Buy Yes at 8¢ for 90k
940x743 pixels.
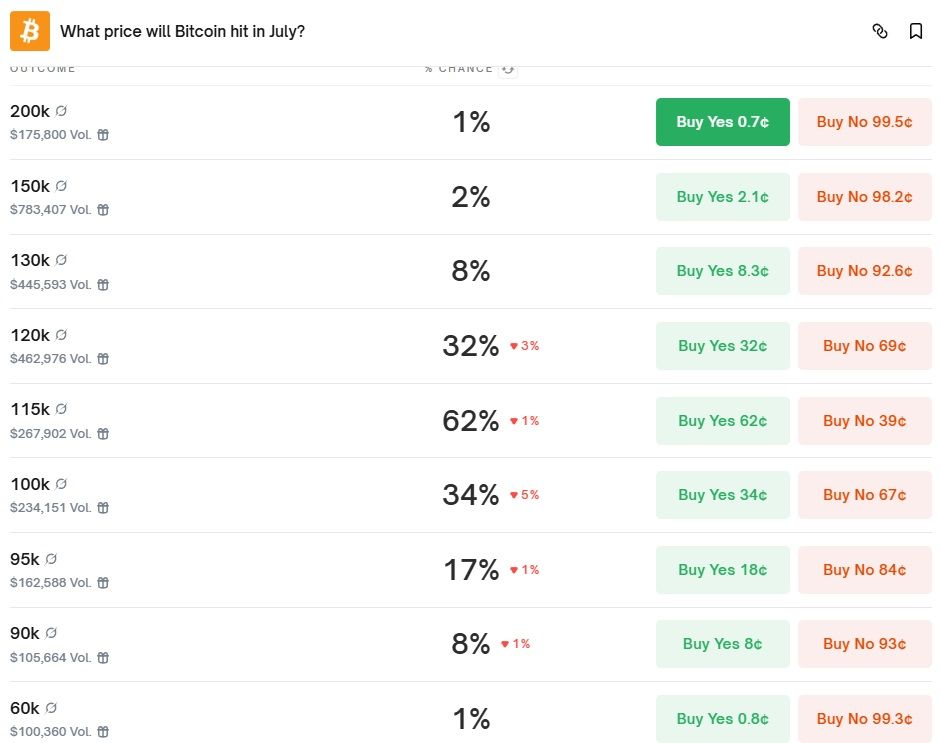click(x=723, y=644)
